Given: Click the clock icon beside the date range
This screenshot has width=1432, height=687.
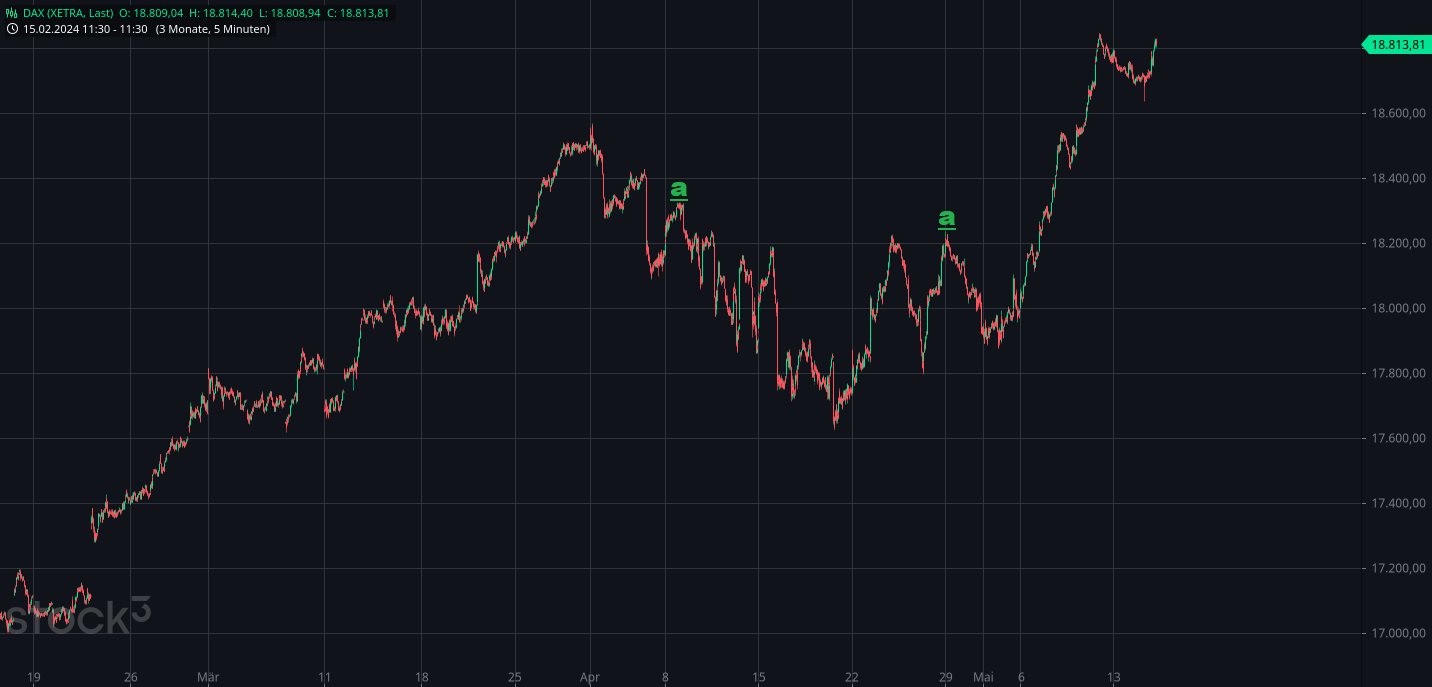Looking at the screenshot, I should (x=11, y=28).
